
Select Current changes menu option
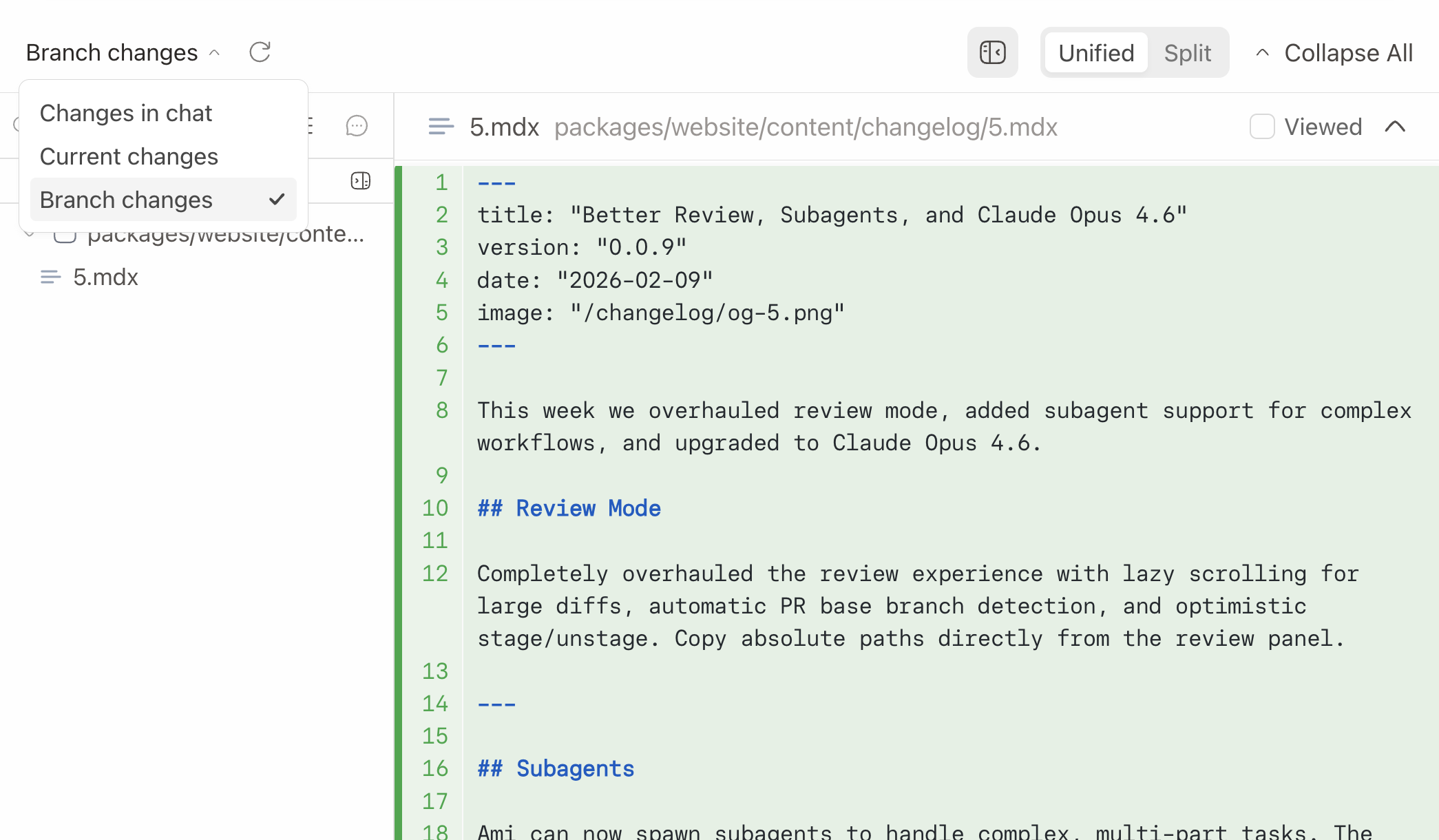tap(129, 156)
